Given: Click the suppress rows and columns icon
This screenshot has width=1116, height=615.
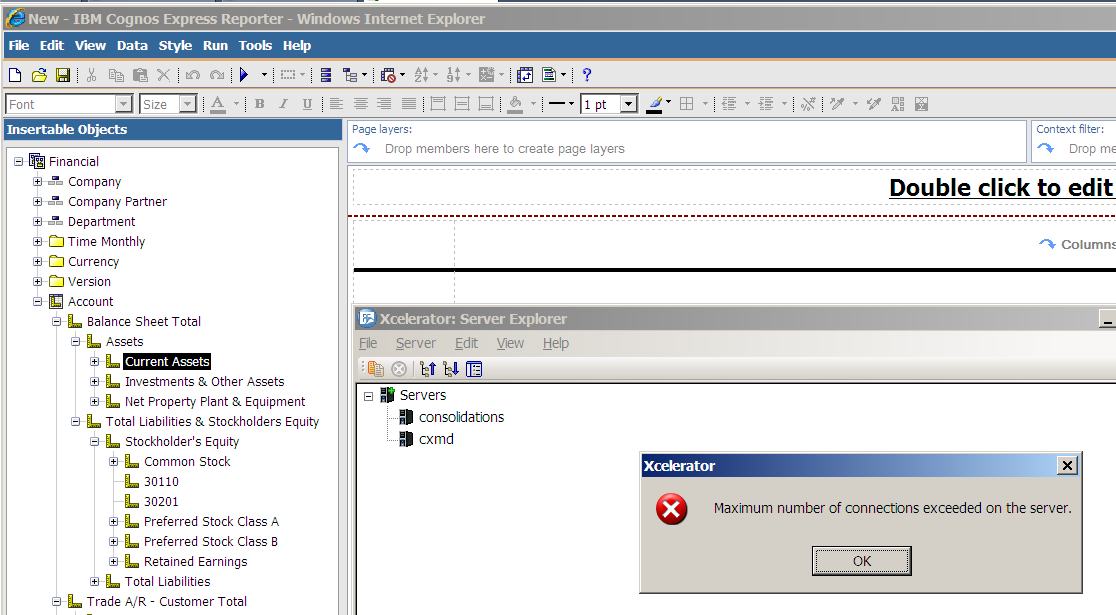Looking at the screenshot, I should [x=388, y=75].
